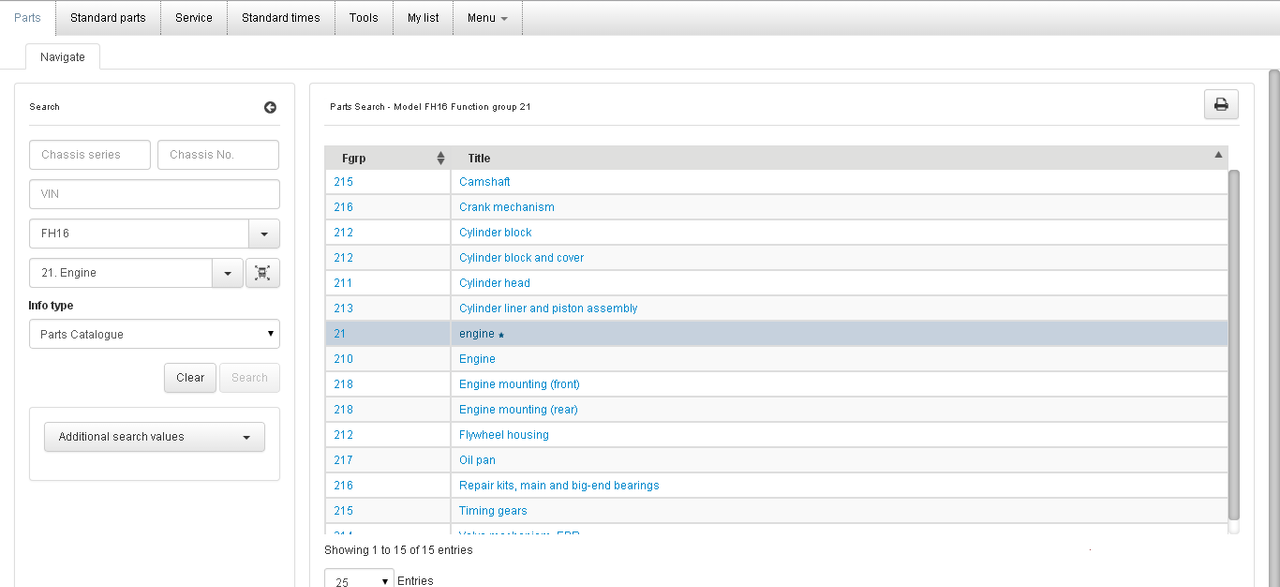
Task: Select the Navigate sub-tab
Action: [x=63, y=57]
